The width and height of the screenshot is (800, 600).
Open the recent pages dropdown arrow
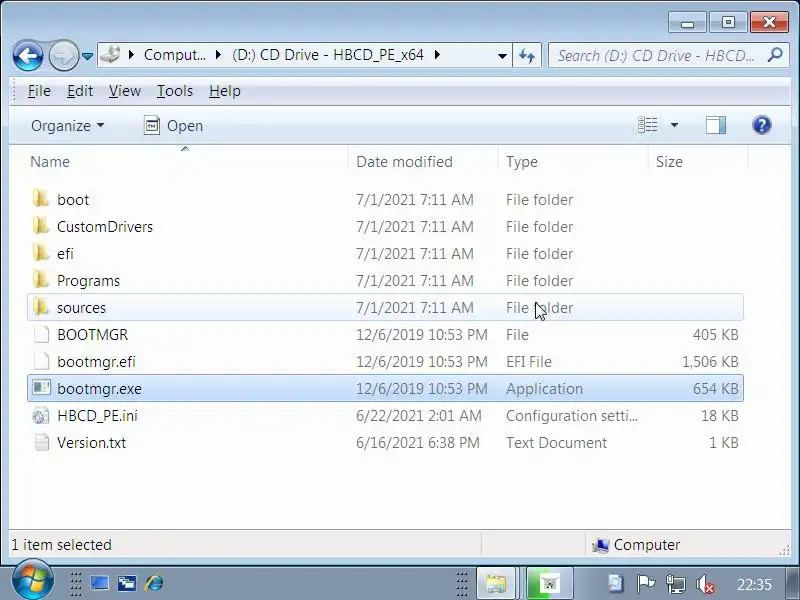pos(87,56)
